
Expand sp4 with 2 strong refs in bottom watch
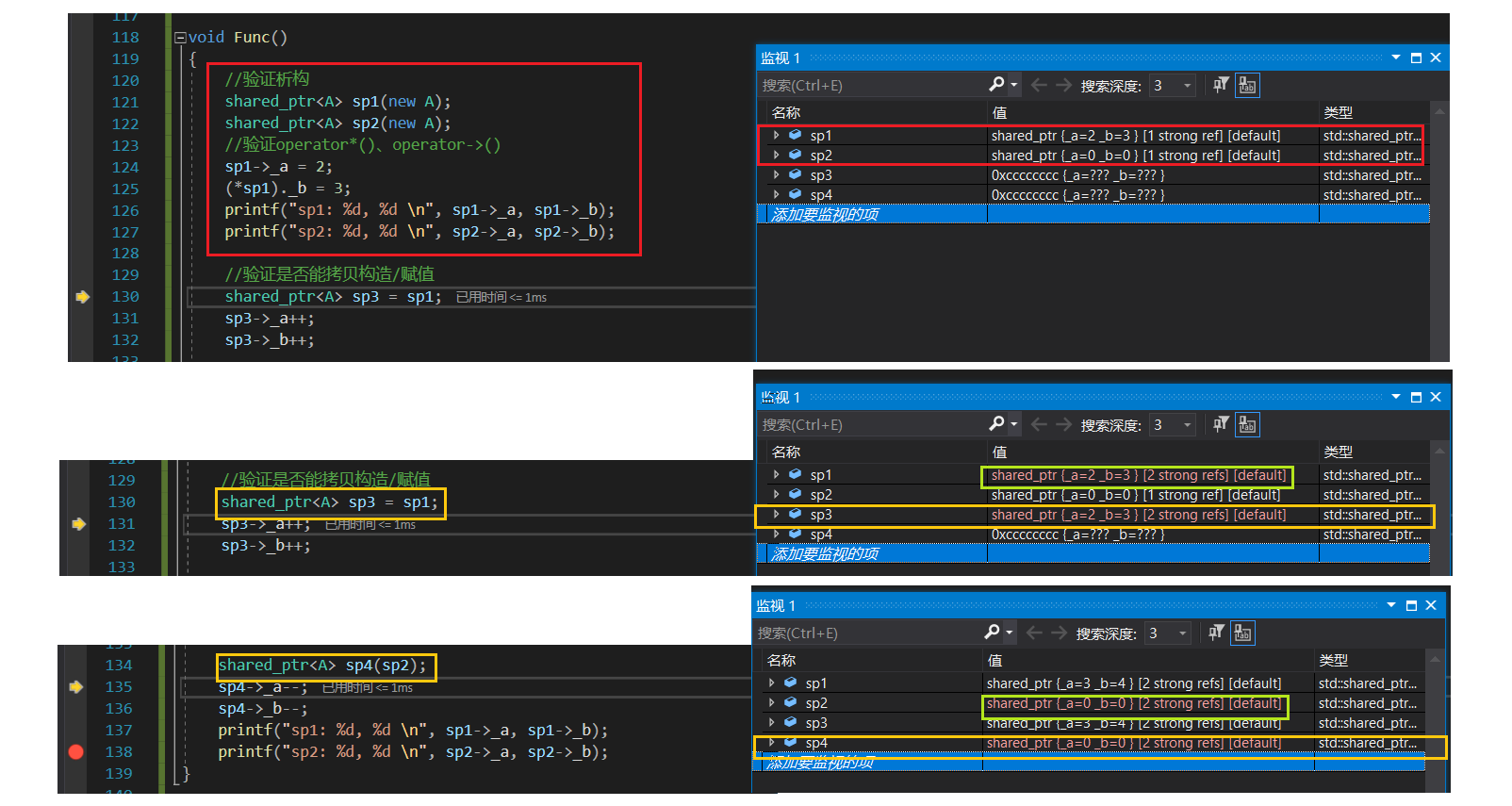(772, 743)
